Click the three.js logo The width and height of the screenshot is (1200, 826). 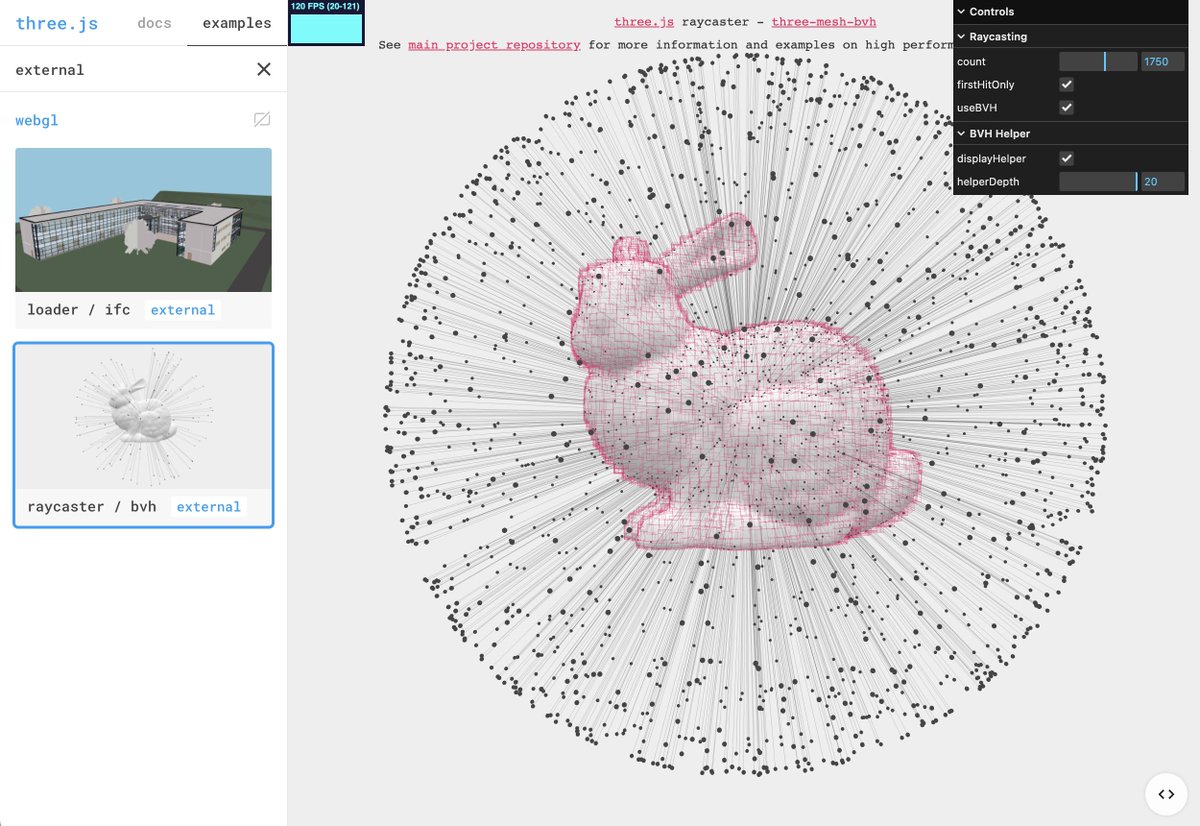[57, 23]
